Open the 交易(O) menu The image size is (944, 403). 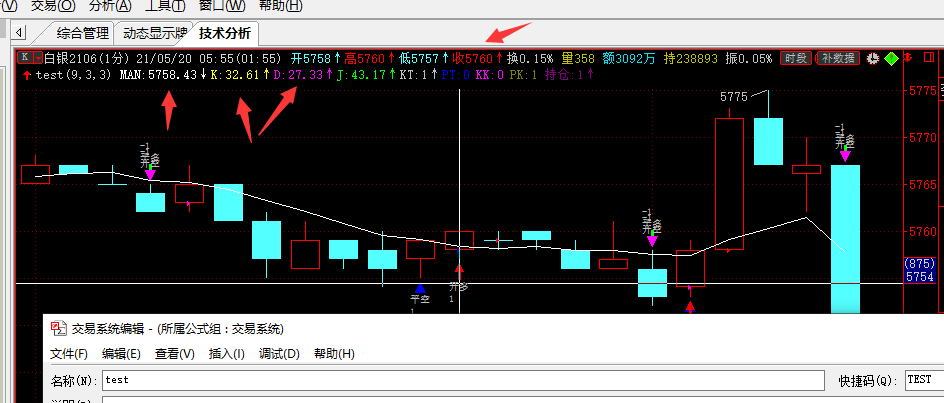point(53,7)
